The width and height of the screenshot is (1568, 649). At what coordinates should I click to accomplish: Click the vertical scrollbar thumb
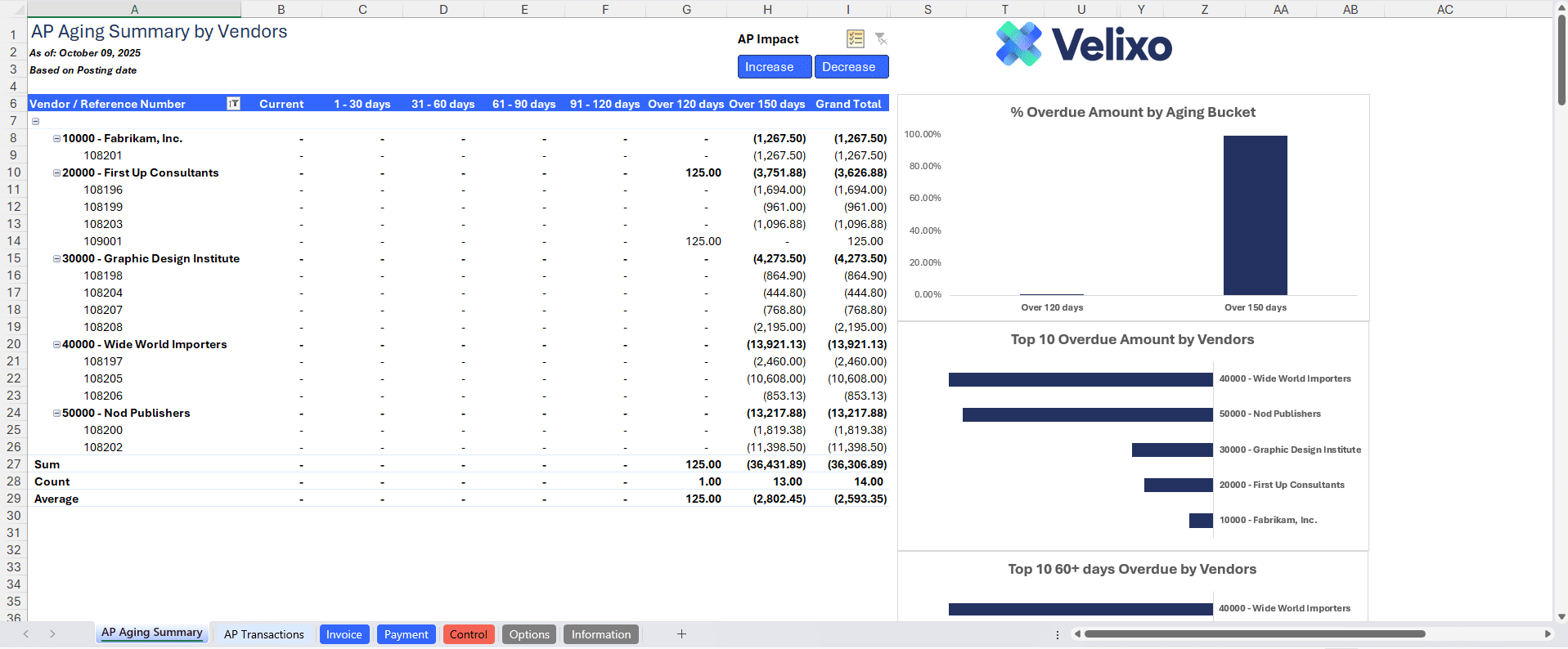(x=1561, y=59)
